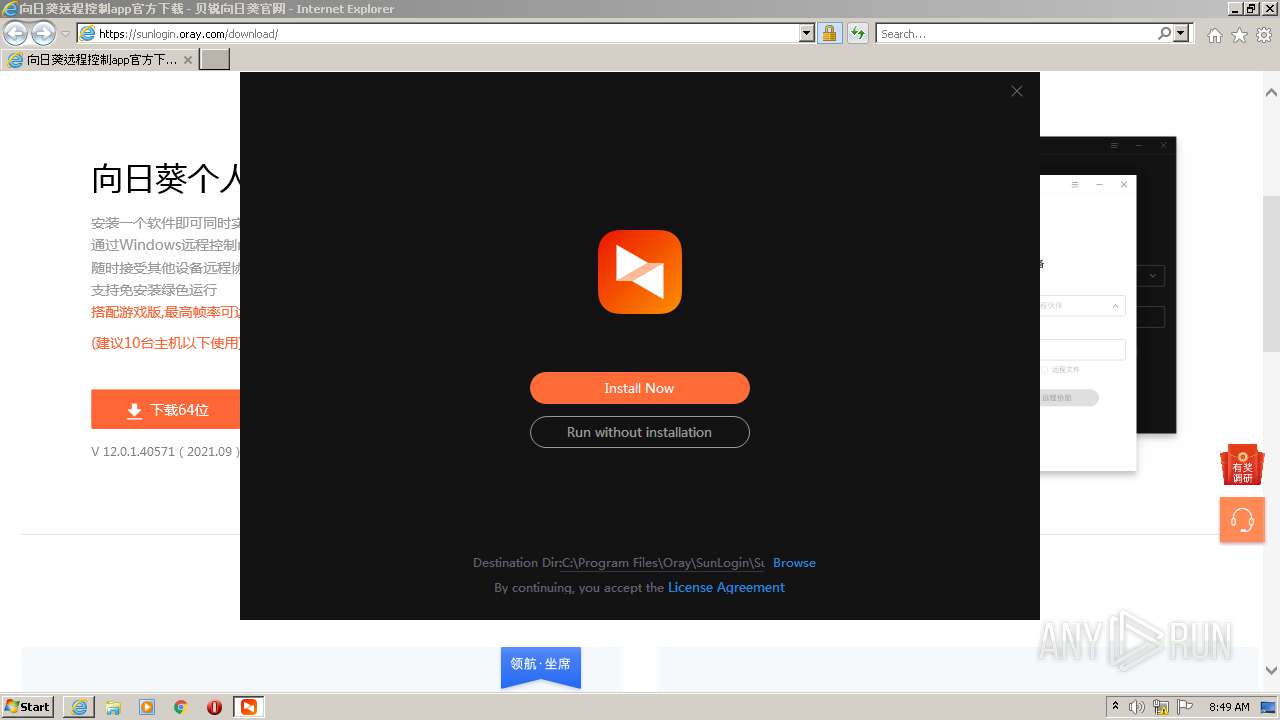Show hidden system tray icons
The width and height of the screenshot is (1280, 720).
point(1115,706)
